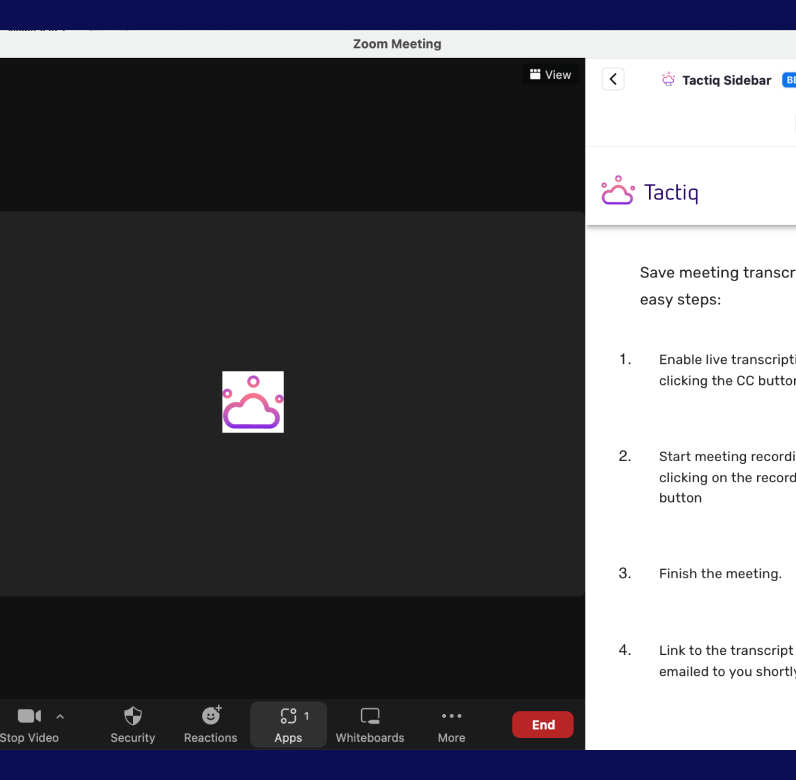
Task: Open the Reactions smiley menu
Action: tap(210, 725)
